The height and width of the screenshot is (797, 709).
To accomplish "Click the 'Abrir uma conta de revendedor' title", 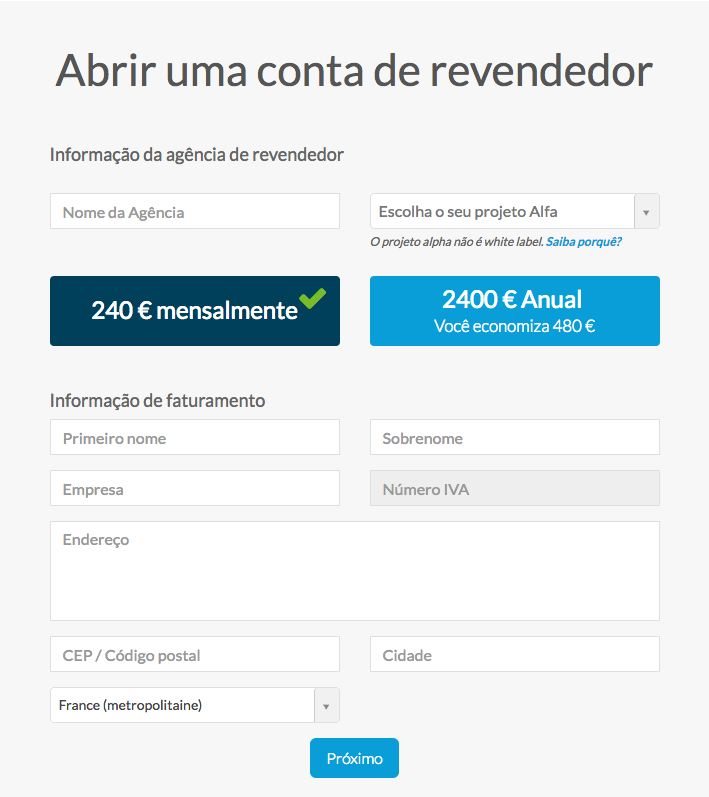I will click(354, 70).
